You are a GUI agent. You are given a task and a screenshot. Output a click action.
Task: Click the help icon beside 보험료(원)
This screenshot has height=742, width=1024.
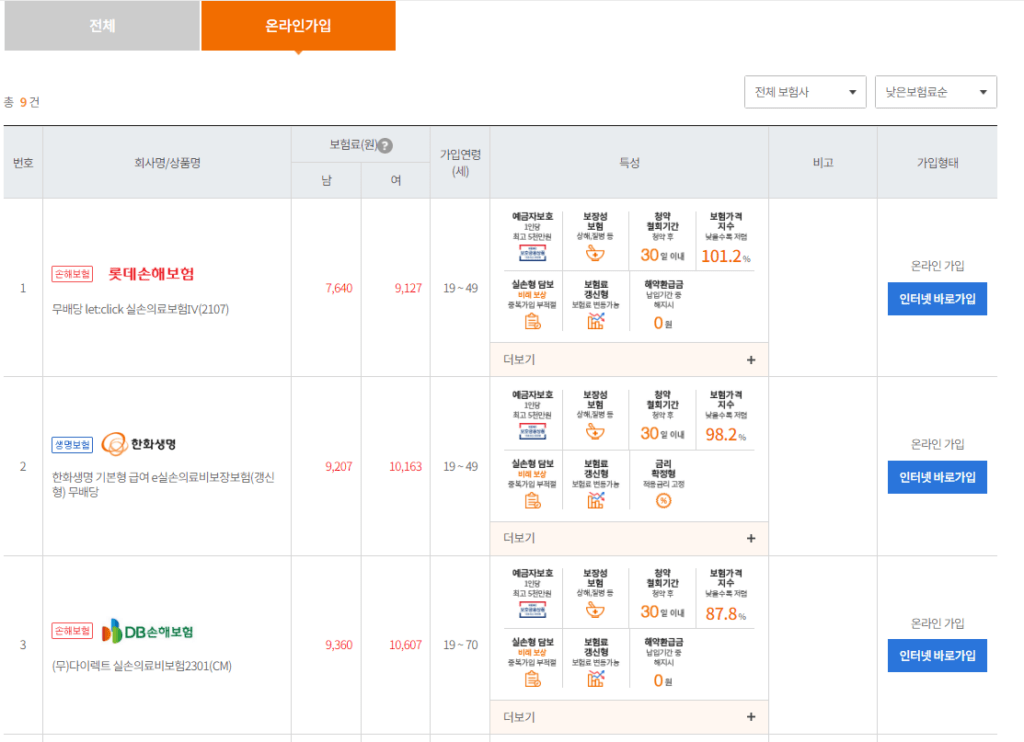[x=386, y=146]
